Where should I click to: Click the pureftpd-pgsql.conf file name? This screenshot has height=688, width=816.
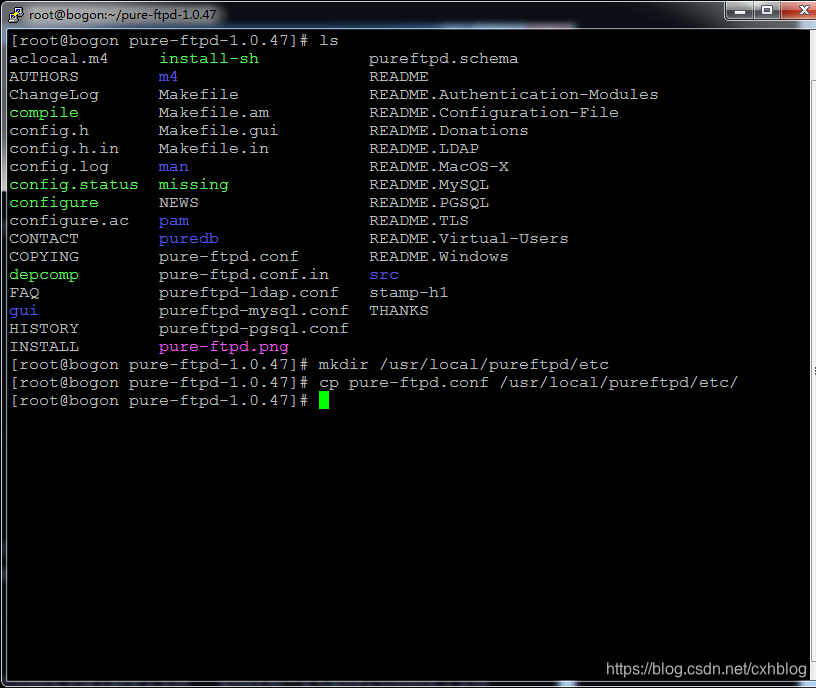coord(253,329)
